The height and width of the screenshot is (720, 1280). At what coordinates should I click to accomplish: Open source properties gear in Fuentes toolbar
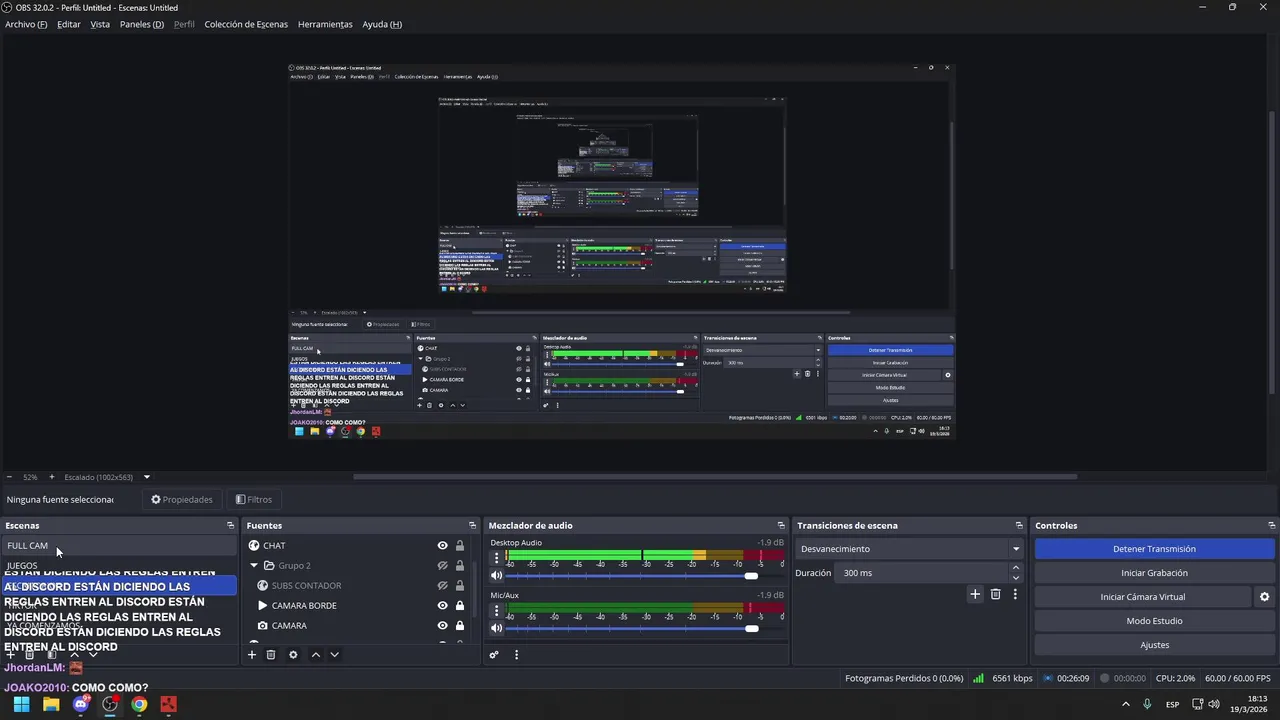tap(293, 655)
